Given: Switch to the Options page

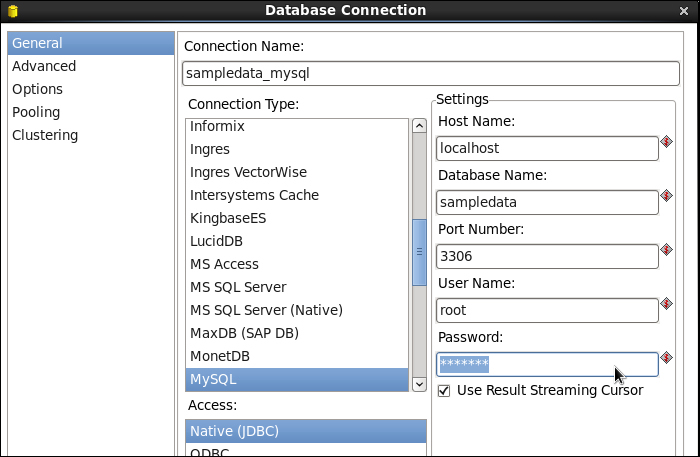Looking at the screenshot, I should click(38, 89).
